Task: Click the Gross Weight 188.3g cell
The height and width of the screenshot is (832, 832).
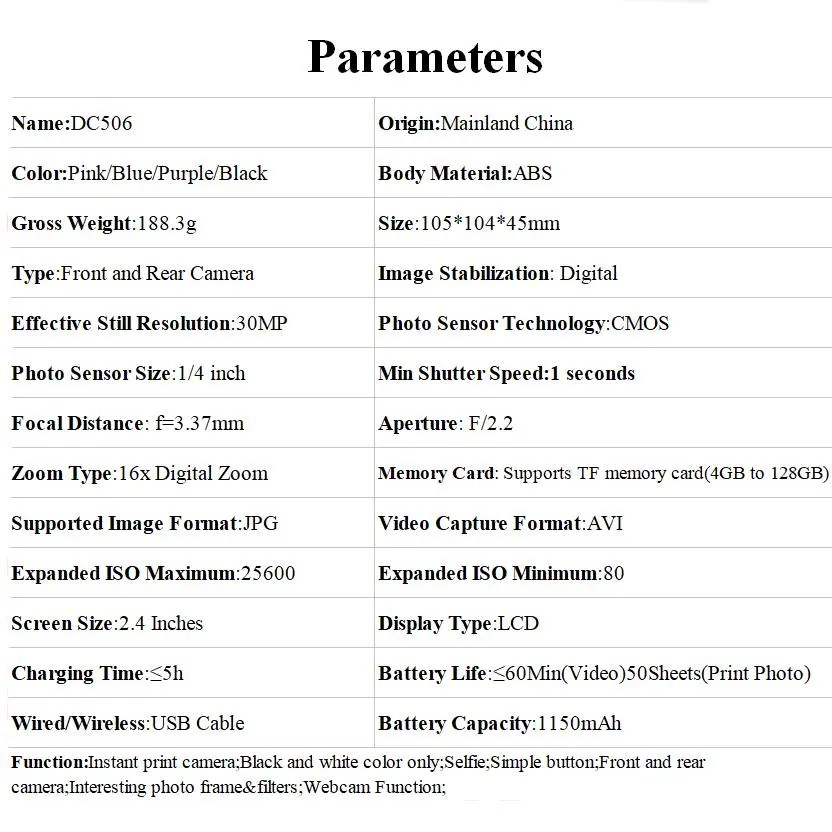Action: tap(104, 223)
